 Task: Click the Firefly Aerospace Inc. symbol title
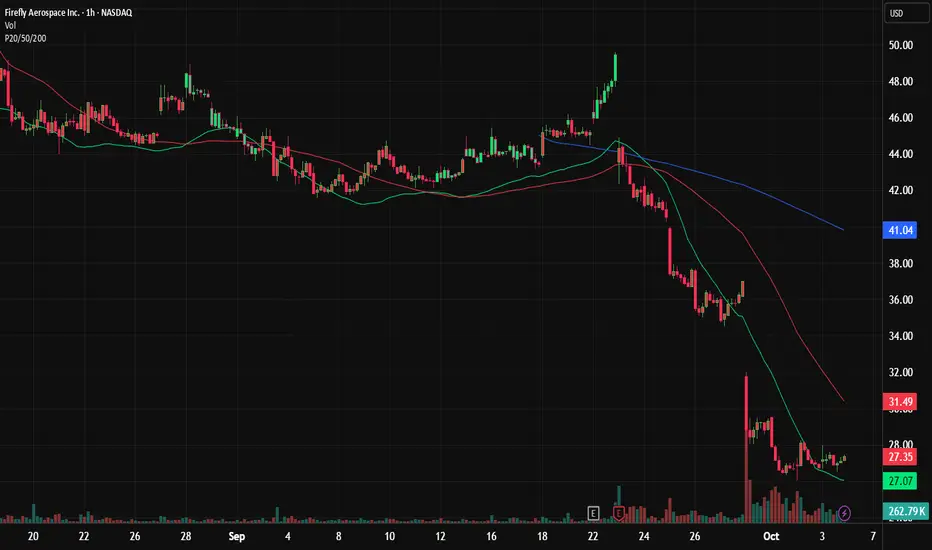point(68,12)
